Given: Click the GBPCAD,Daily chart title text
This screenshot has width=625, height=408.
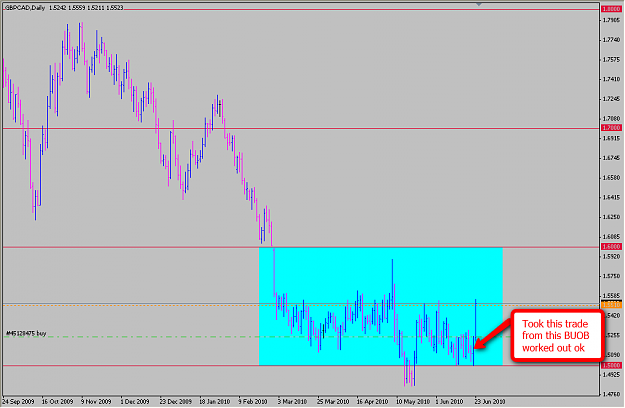Looking at the screenshot, I should [x=25, y=8].
